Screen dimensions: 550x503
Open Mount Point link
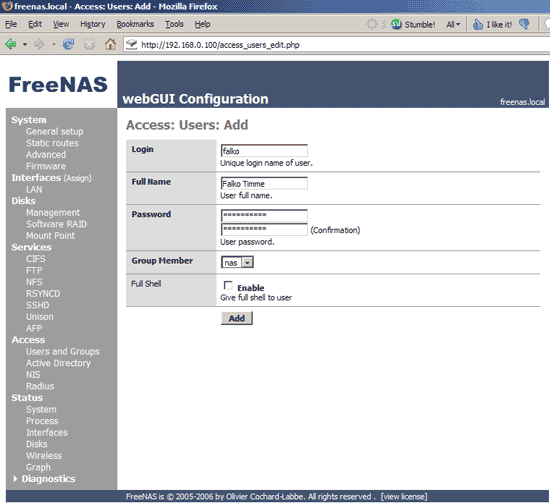coord(50,236)
